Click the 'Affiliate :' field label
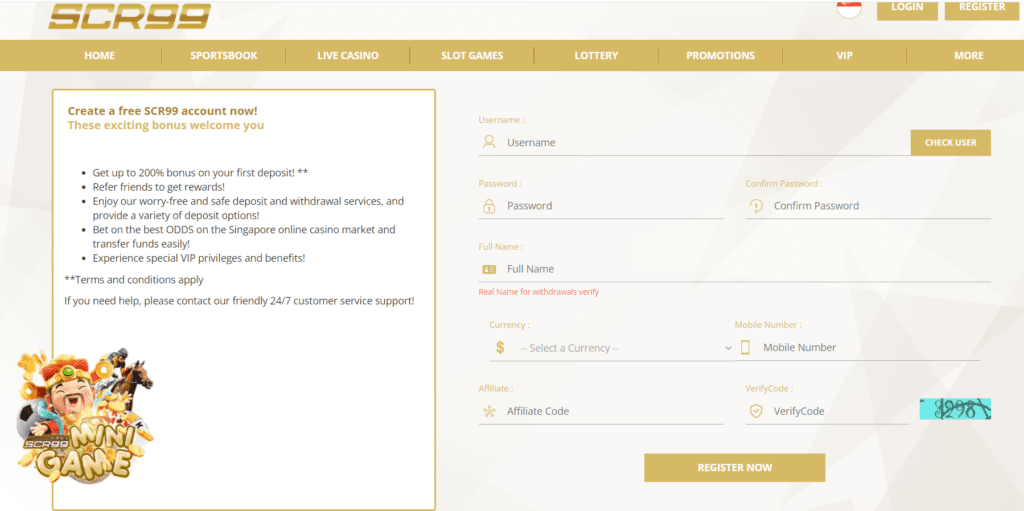Screen dimensions: 1024x511 pyautogui.click(x=496, y=388)
